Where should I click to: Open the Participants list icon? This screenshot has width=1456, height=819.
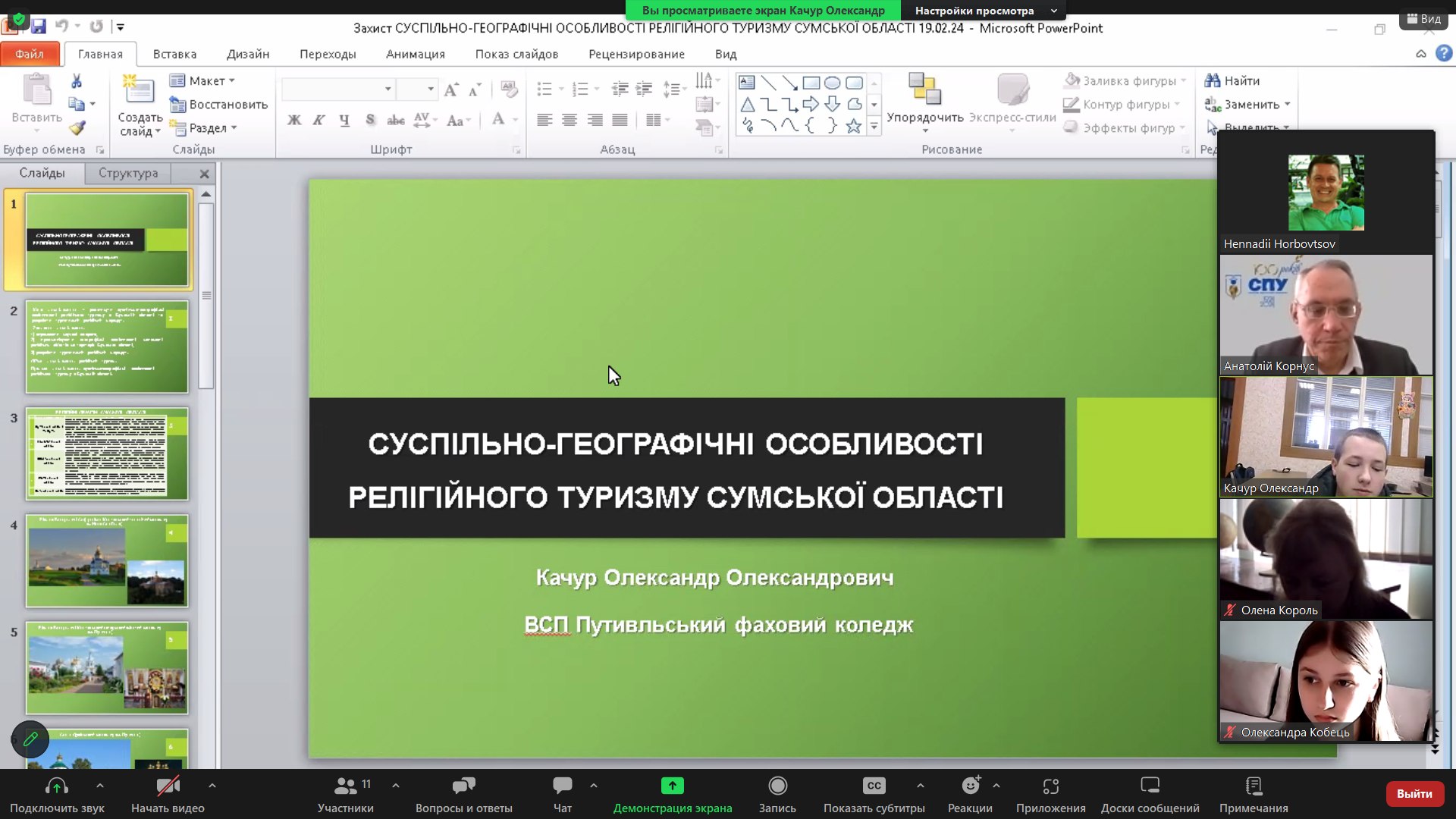(x=345, y=786)
